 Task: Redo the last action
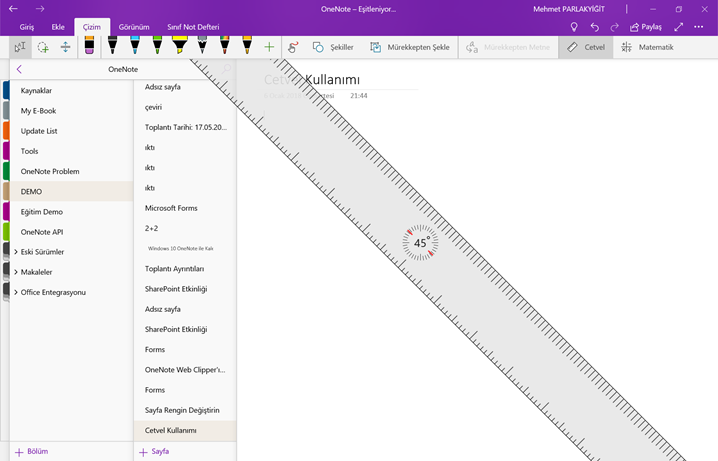tap(615, 27)
